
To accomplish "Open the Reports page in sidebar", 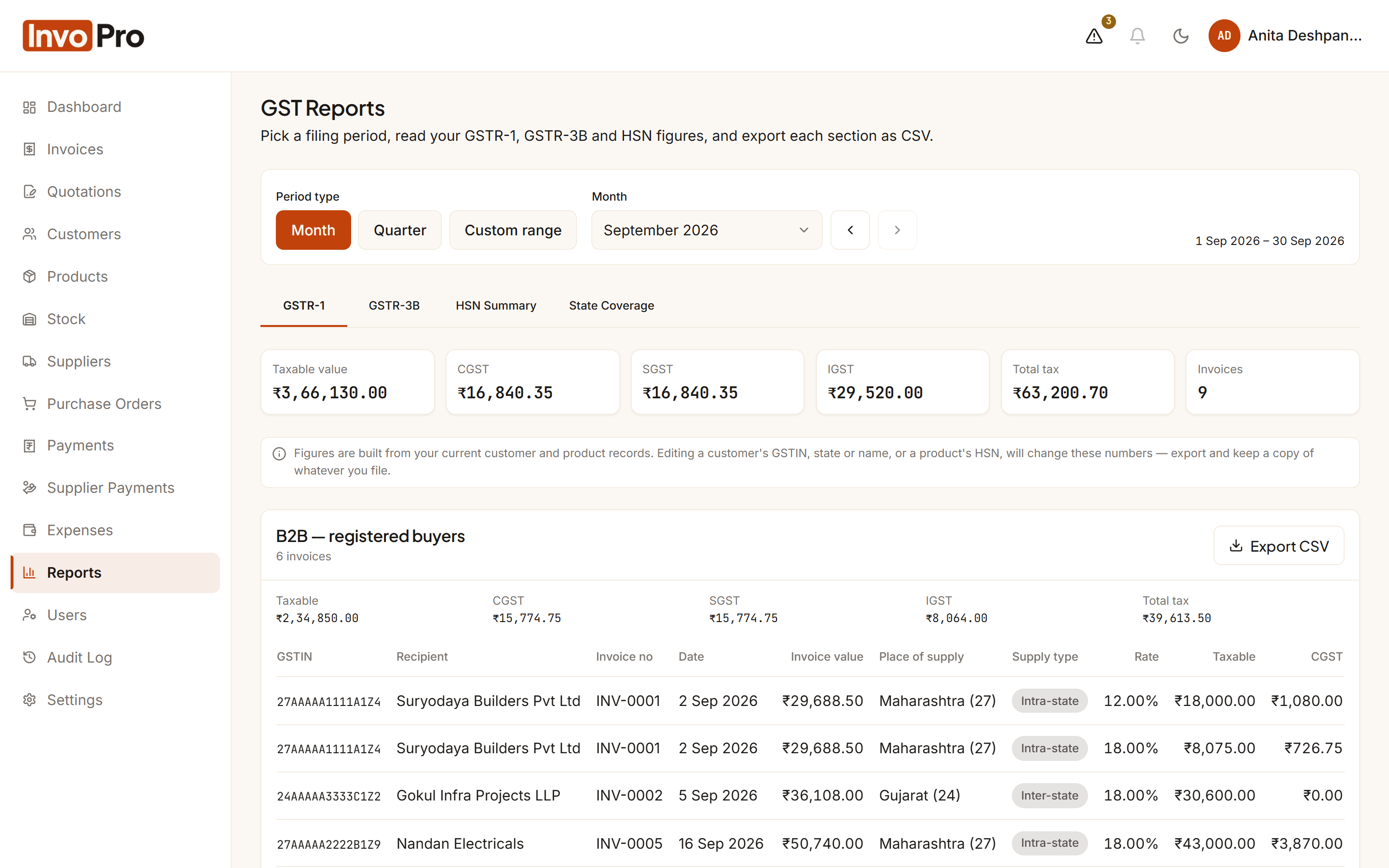I will click(115, 572).
